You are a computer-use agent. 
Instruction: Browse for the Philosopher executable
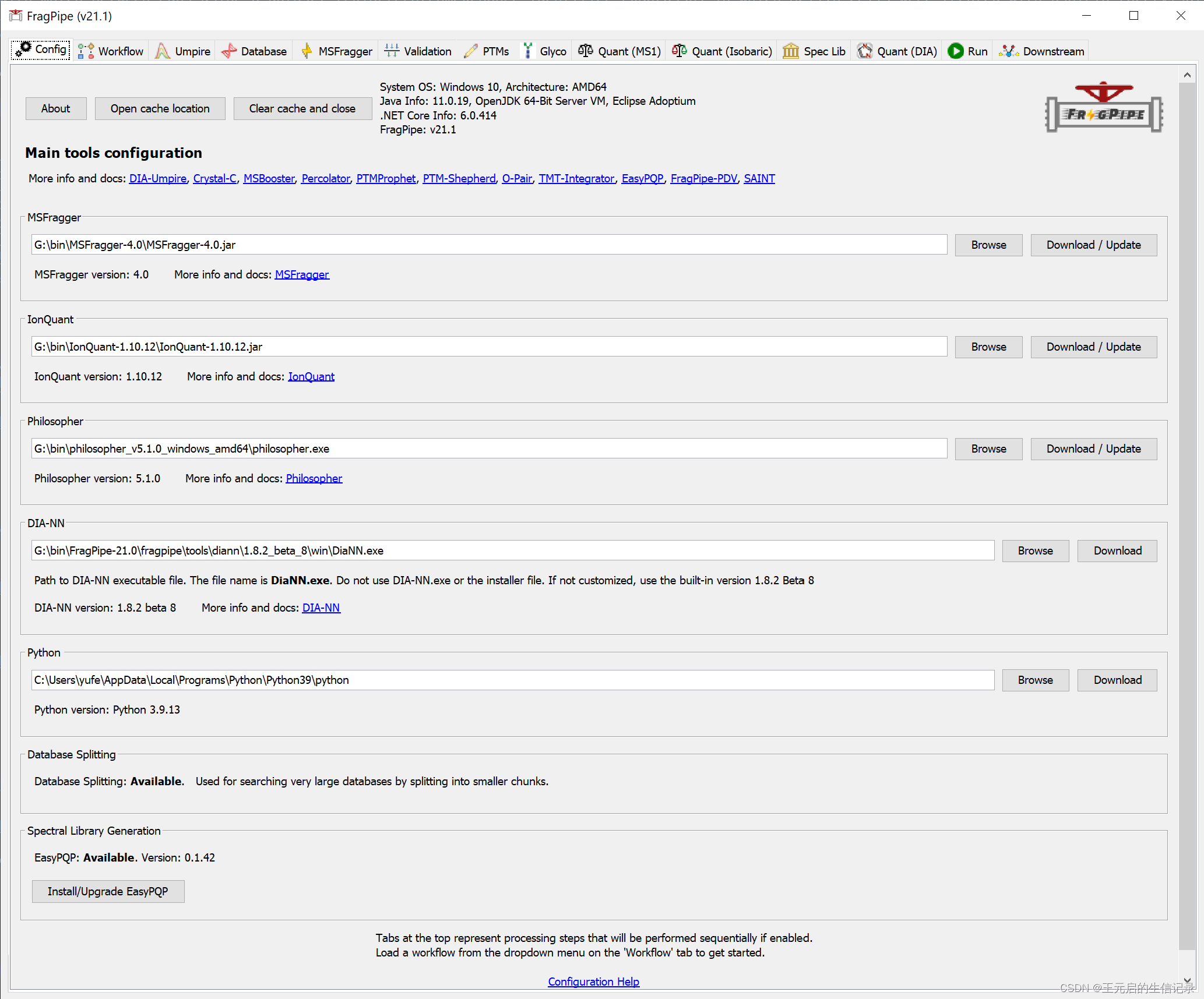(x=988, y=449)
